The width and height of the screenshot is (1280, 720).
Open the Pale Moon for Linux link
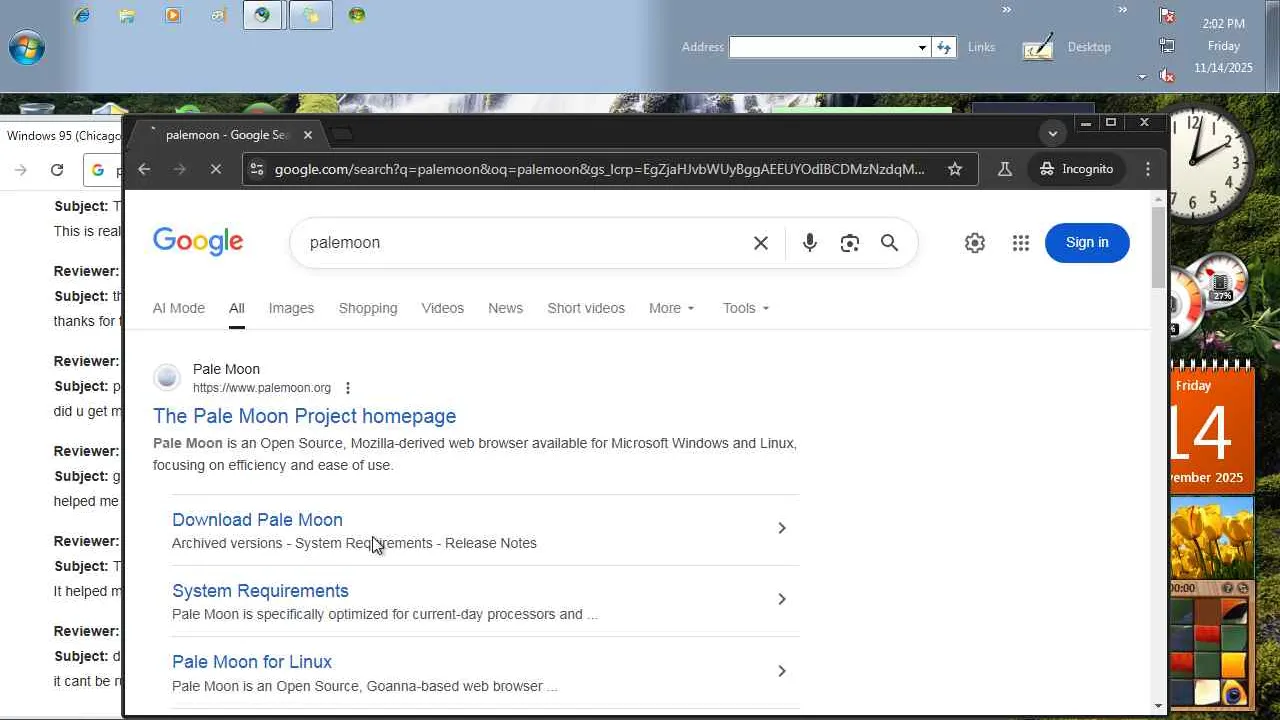(x=252, y=662)
